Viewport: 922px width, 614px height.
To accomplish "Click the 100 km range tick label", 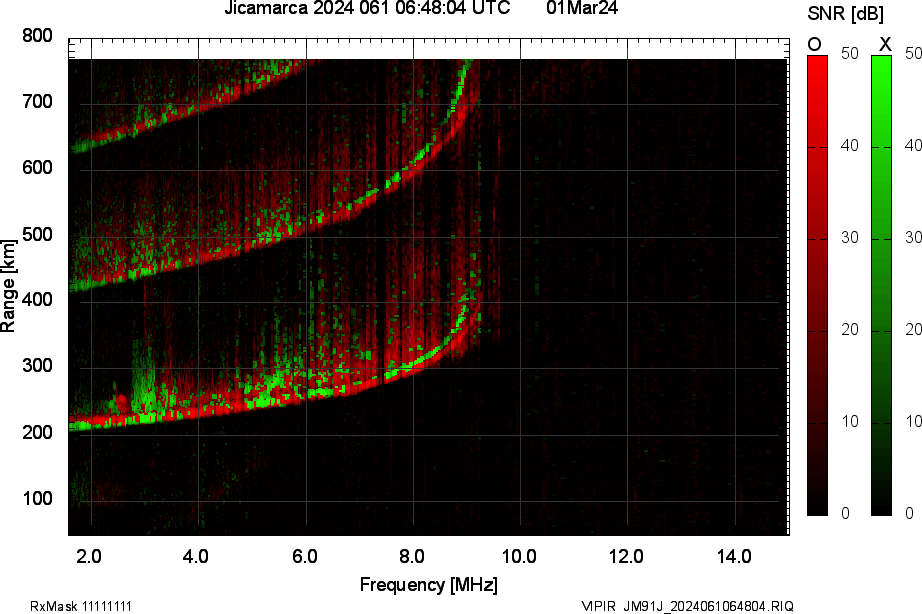I will (37, 499).
